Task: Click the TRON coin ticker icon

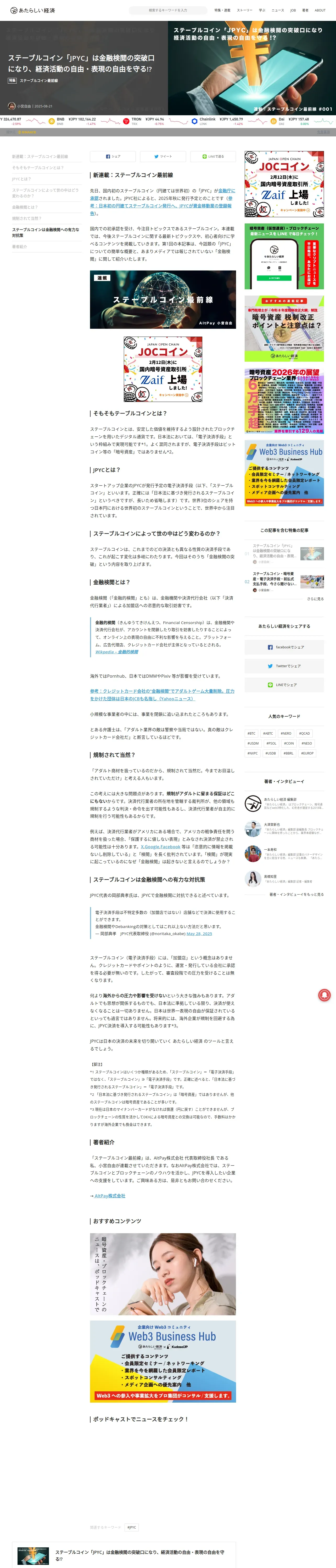Action: (126, 121)
